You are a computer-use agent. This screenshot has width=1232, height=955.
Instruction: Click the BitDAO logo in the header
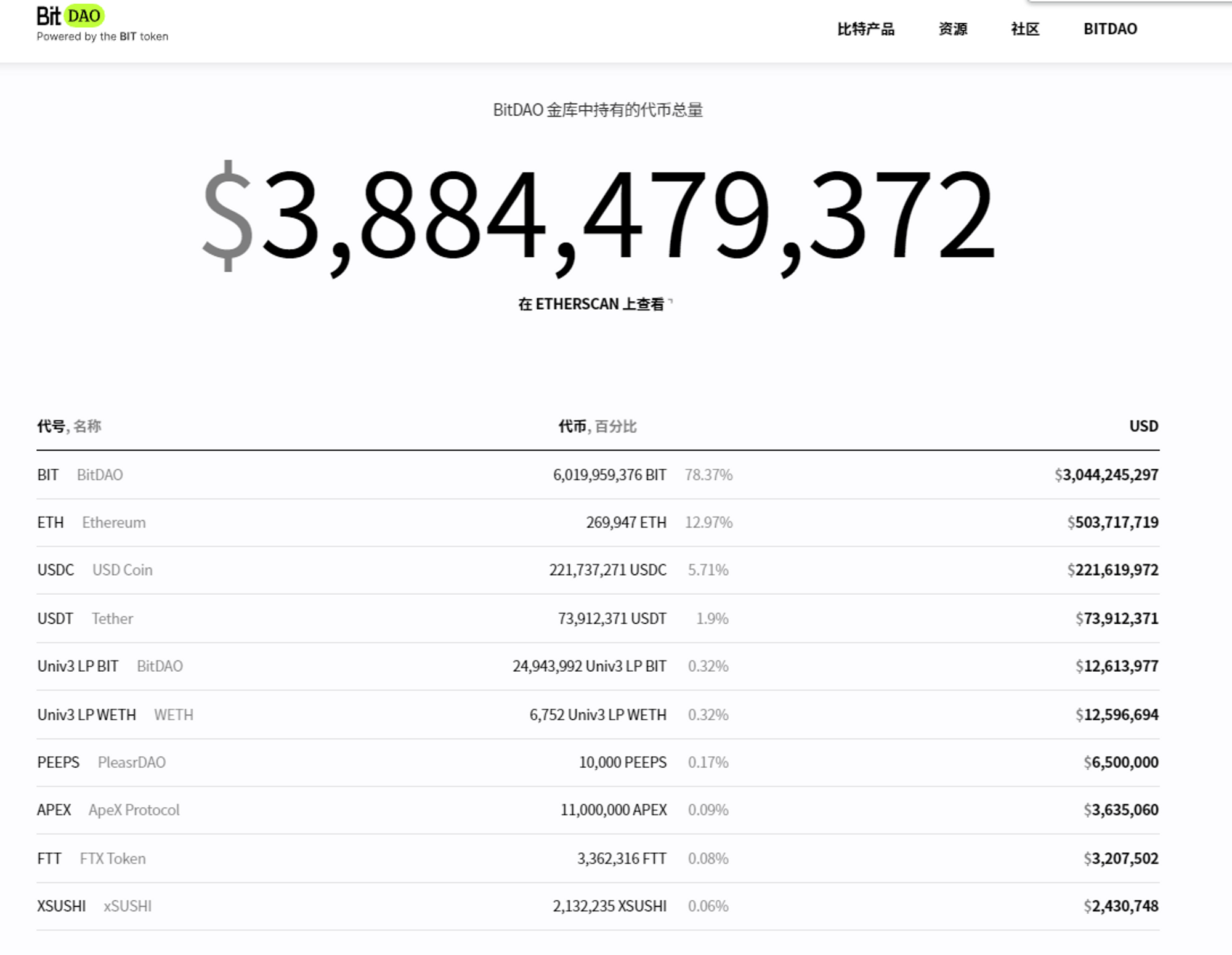[71, 17]
